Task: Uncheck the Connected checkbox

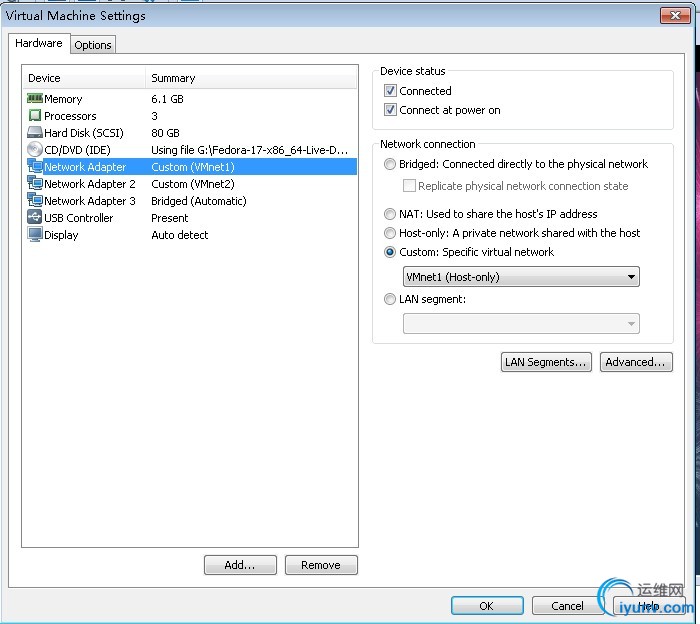Action: point(390,91)
